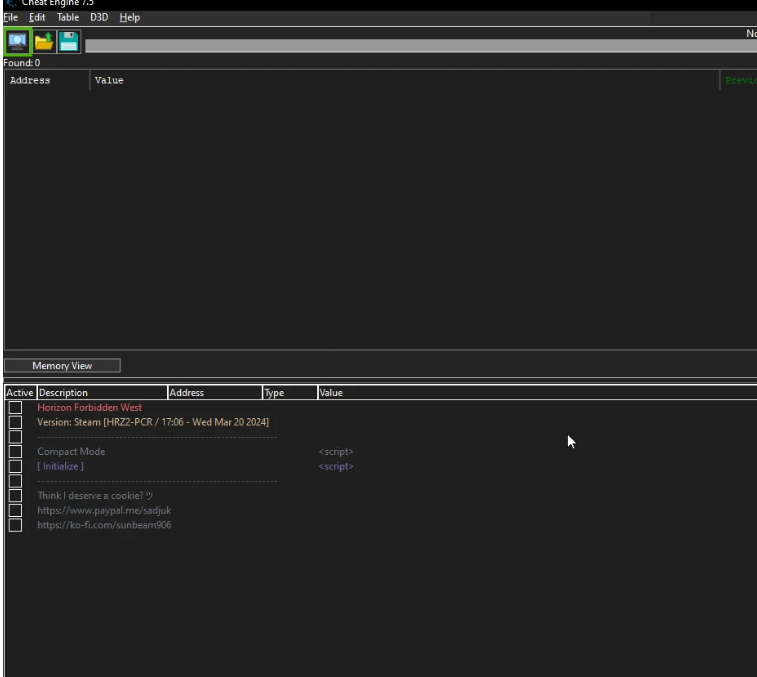Open the D3D menu
The width and height of the screenshot is (757, 677).
(99, 18)
